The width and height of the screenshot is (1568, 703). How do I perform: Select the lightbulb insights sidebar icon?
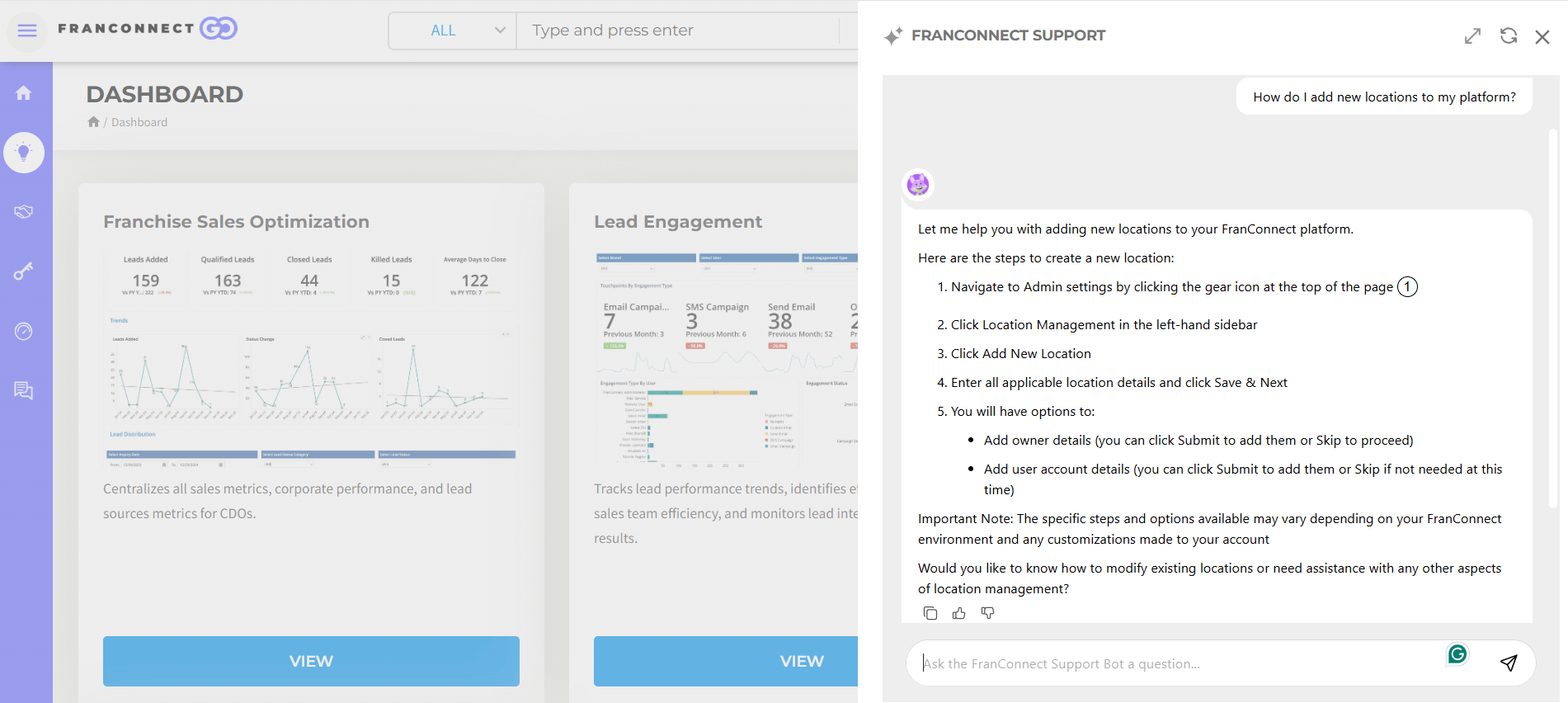[x=24, y=153]
